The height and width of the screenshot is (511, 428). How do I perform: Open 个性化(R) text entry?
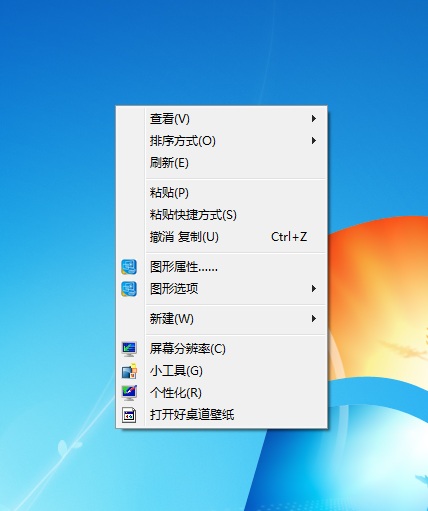click(x=176, y=393)
